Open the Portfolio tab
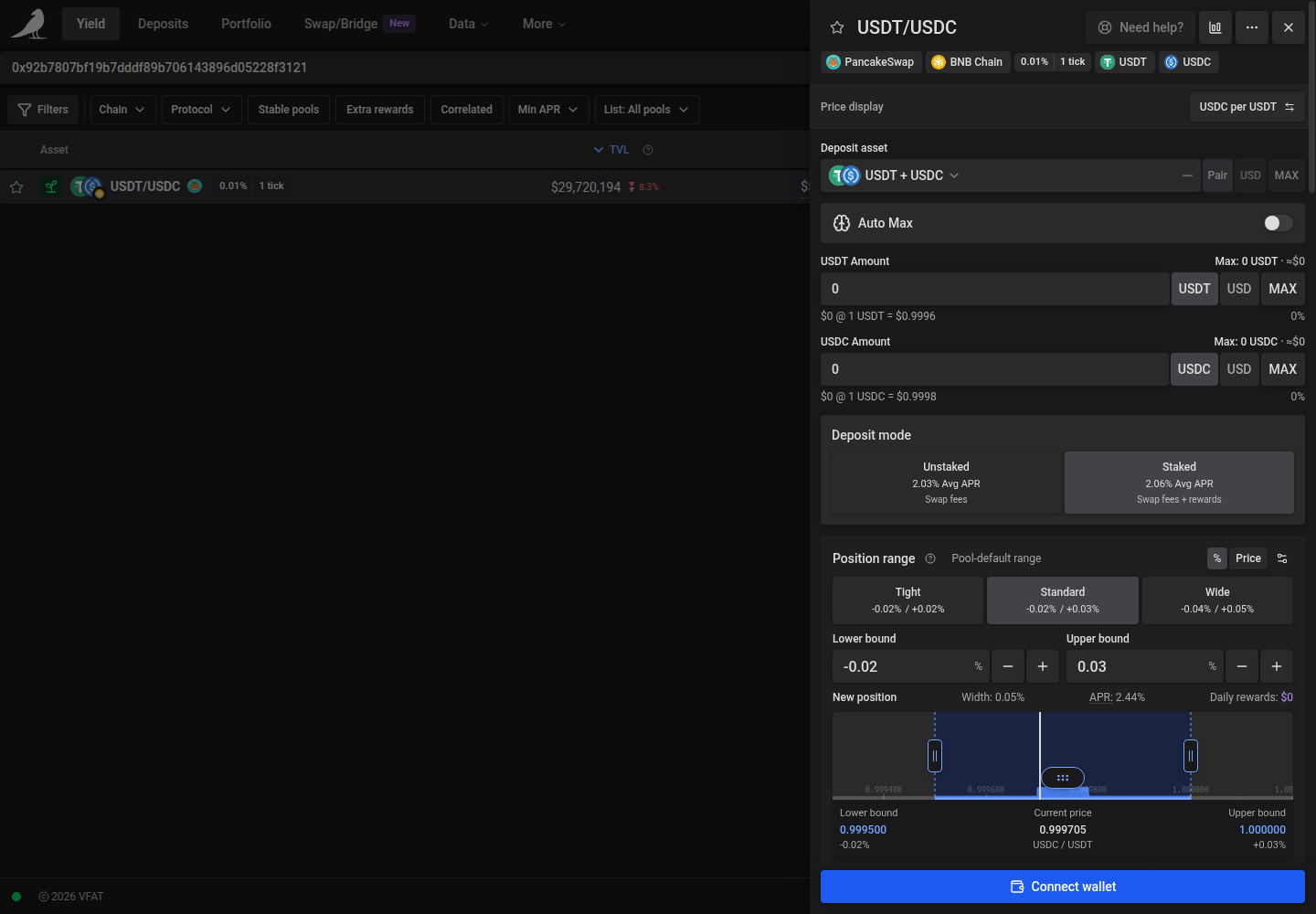The height and width of the screenshot is (914, 1316). point(246,24)
